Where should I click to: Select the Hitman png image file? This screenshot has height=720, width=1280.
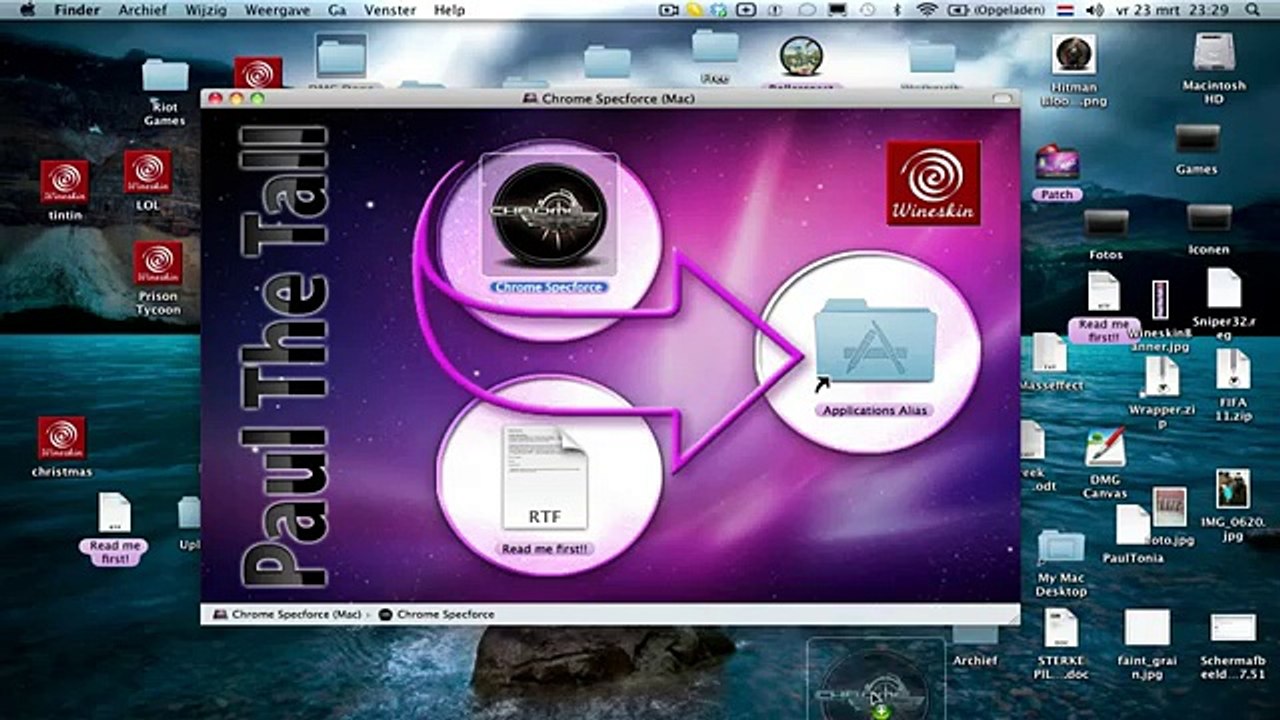tap(1074, 54)
